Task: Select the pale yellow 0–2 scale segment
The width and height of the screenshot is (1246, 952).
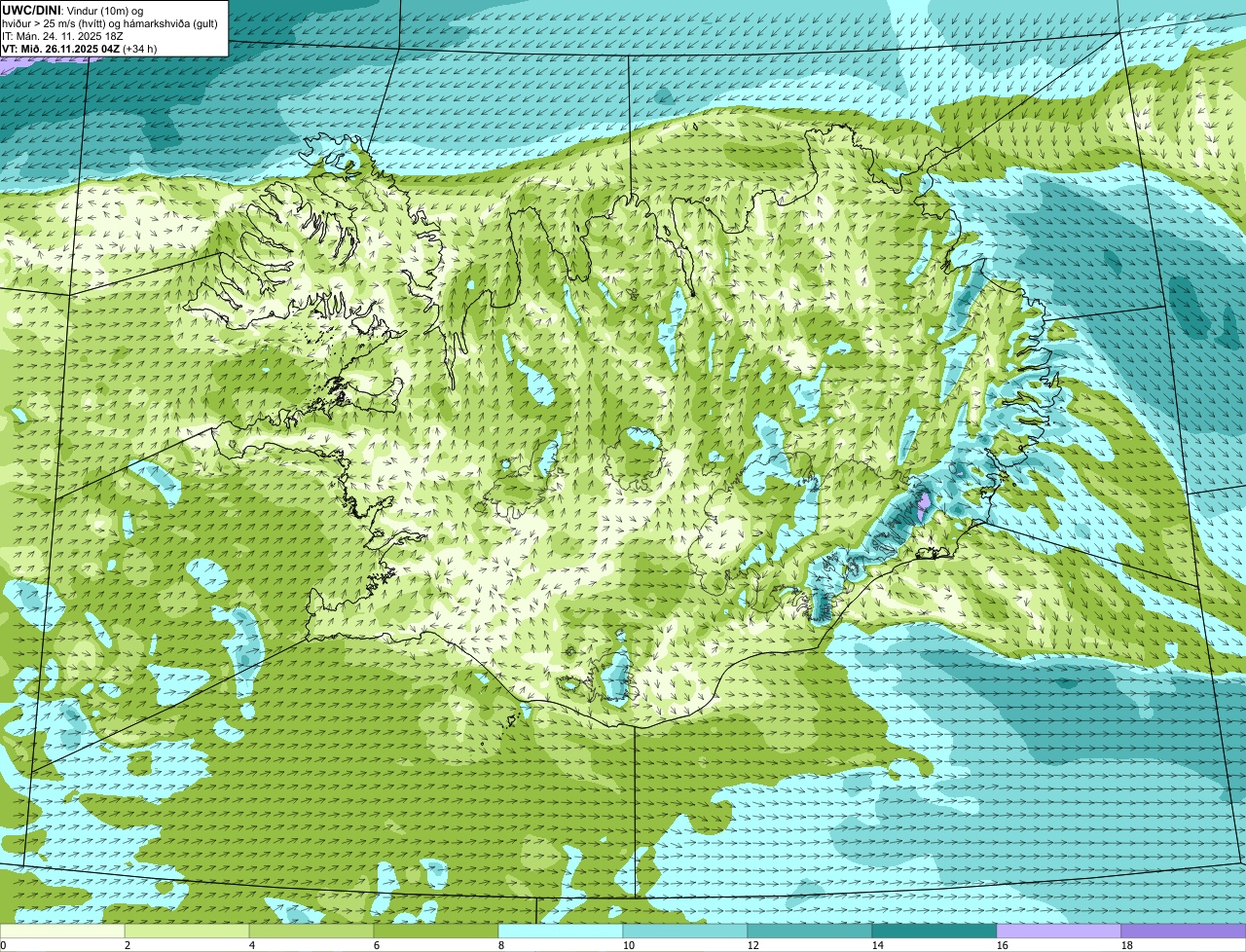Action: [x=62, y=932]
